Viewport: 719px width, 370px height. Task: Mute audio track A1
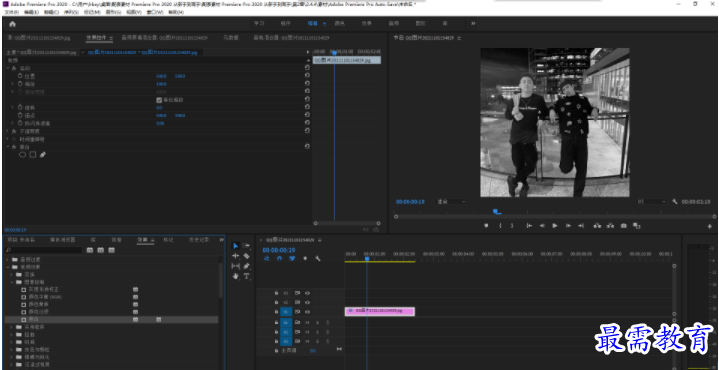[308, 322]
